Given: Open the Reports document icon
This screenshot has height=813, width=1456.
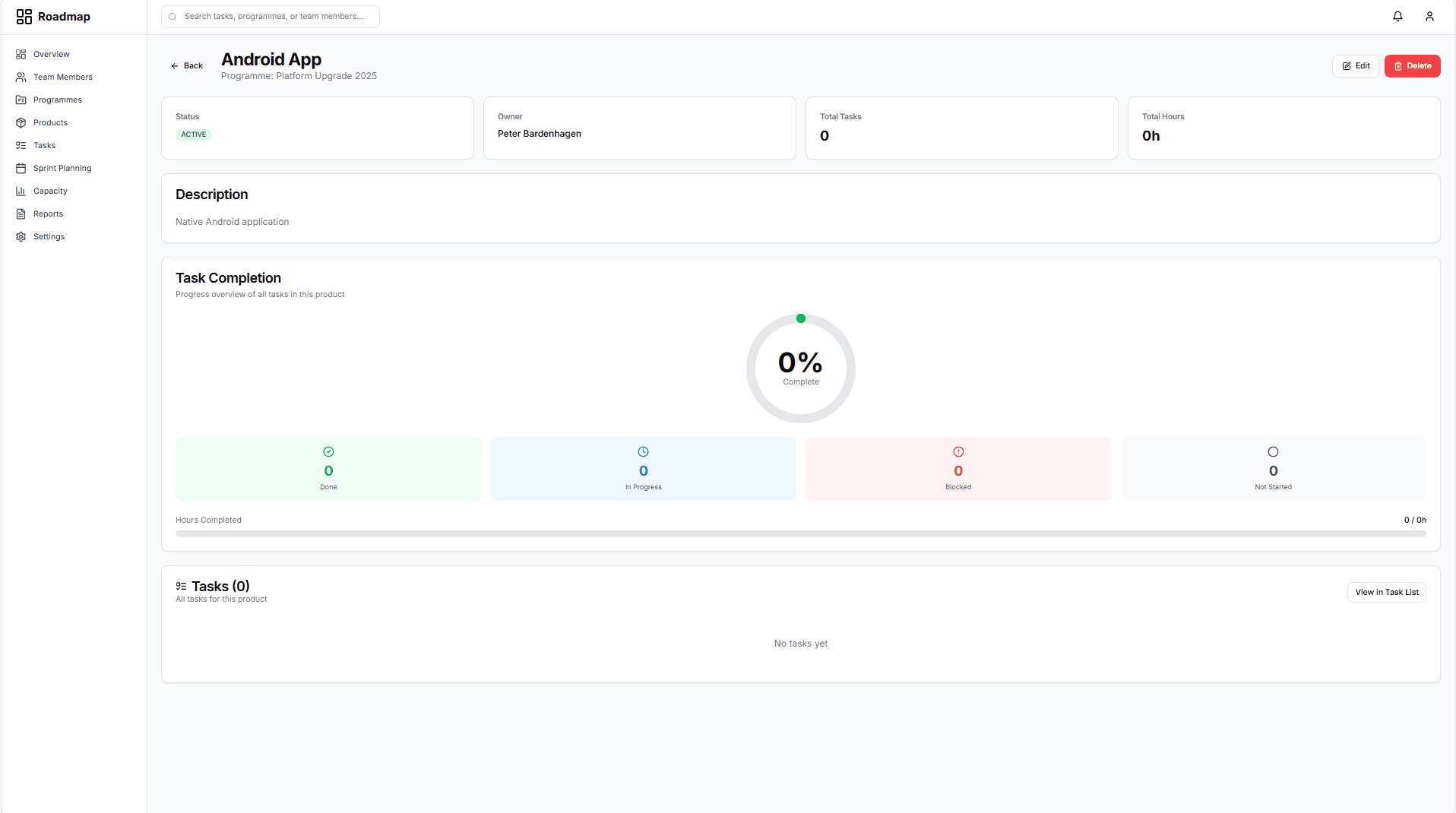Looking at the screenshot, I should point(20,214).
